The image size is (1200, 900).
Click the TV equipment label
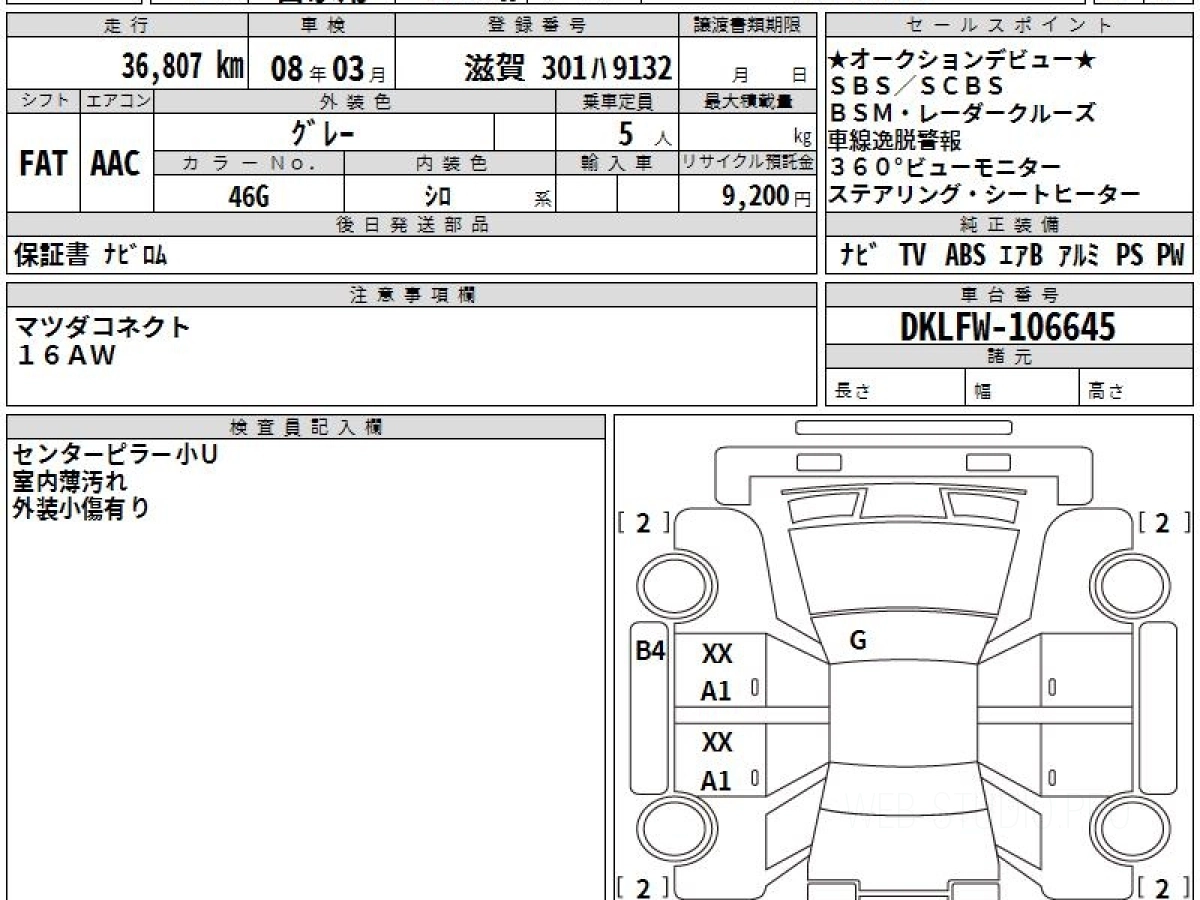(x=912, y=256)
